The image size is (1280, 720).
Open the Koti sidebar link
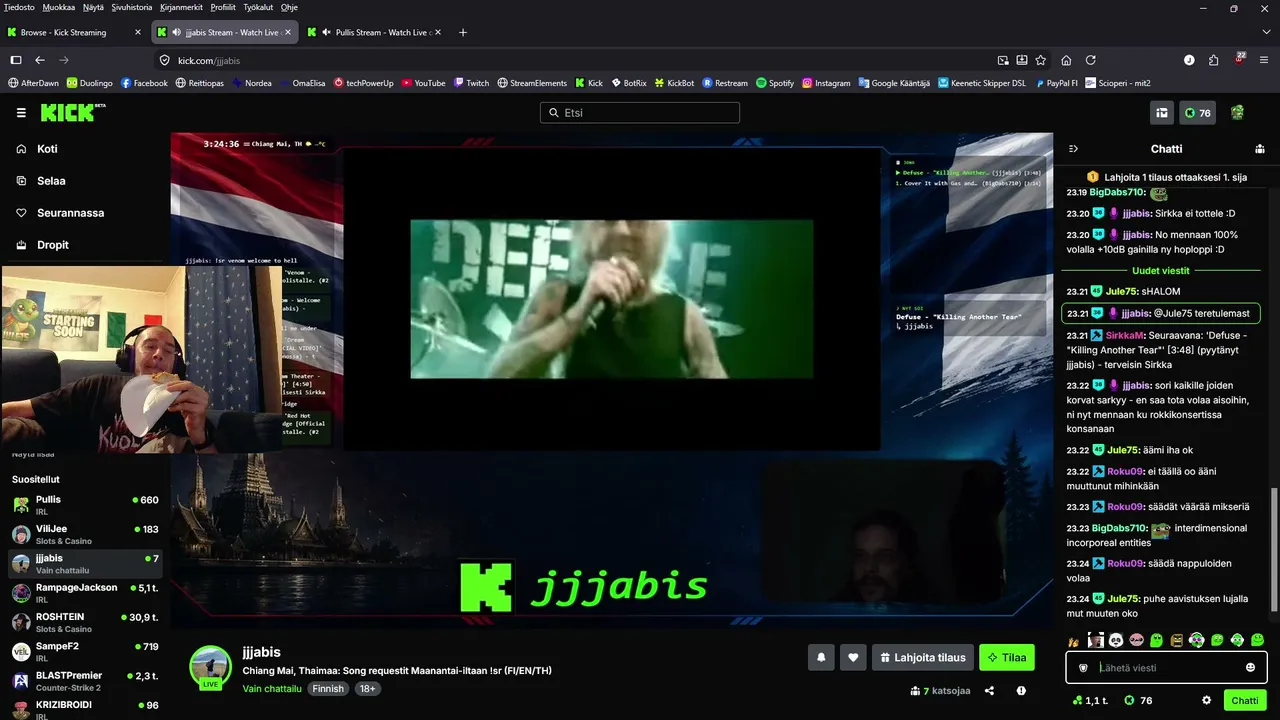(47, 149)
